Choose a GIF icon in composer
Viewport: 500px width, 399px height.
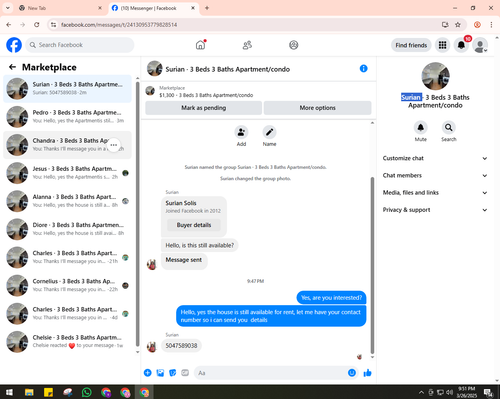(185, 373)
